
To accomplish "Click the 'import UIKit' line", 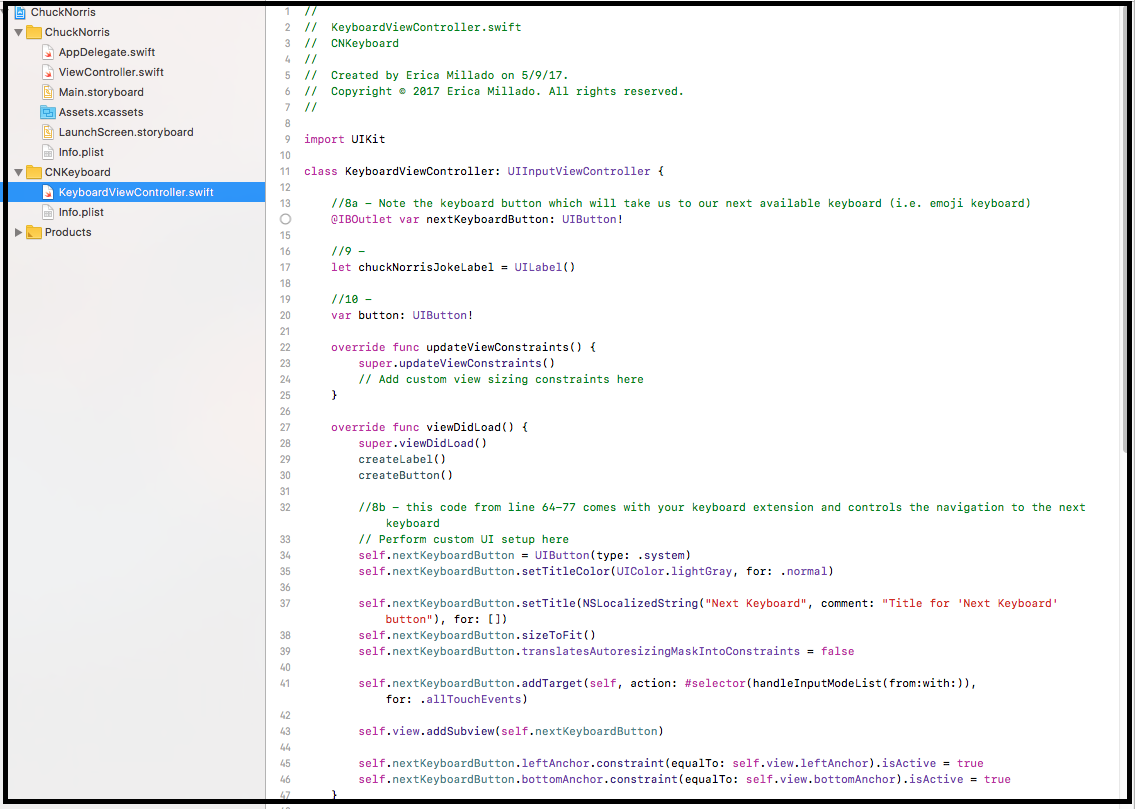I will click(x=345, y=139).
